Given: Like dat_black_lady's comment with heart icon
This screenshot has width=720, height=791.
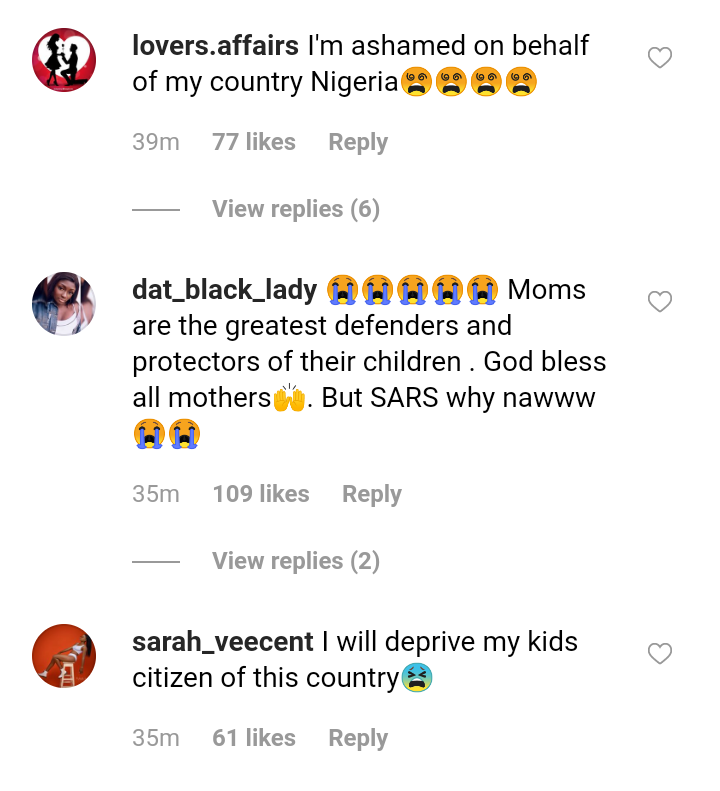Looking at the screenshot, I should [660, 302].
